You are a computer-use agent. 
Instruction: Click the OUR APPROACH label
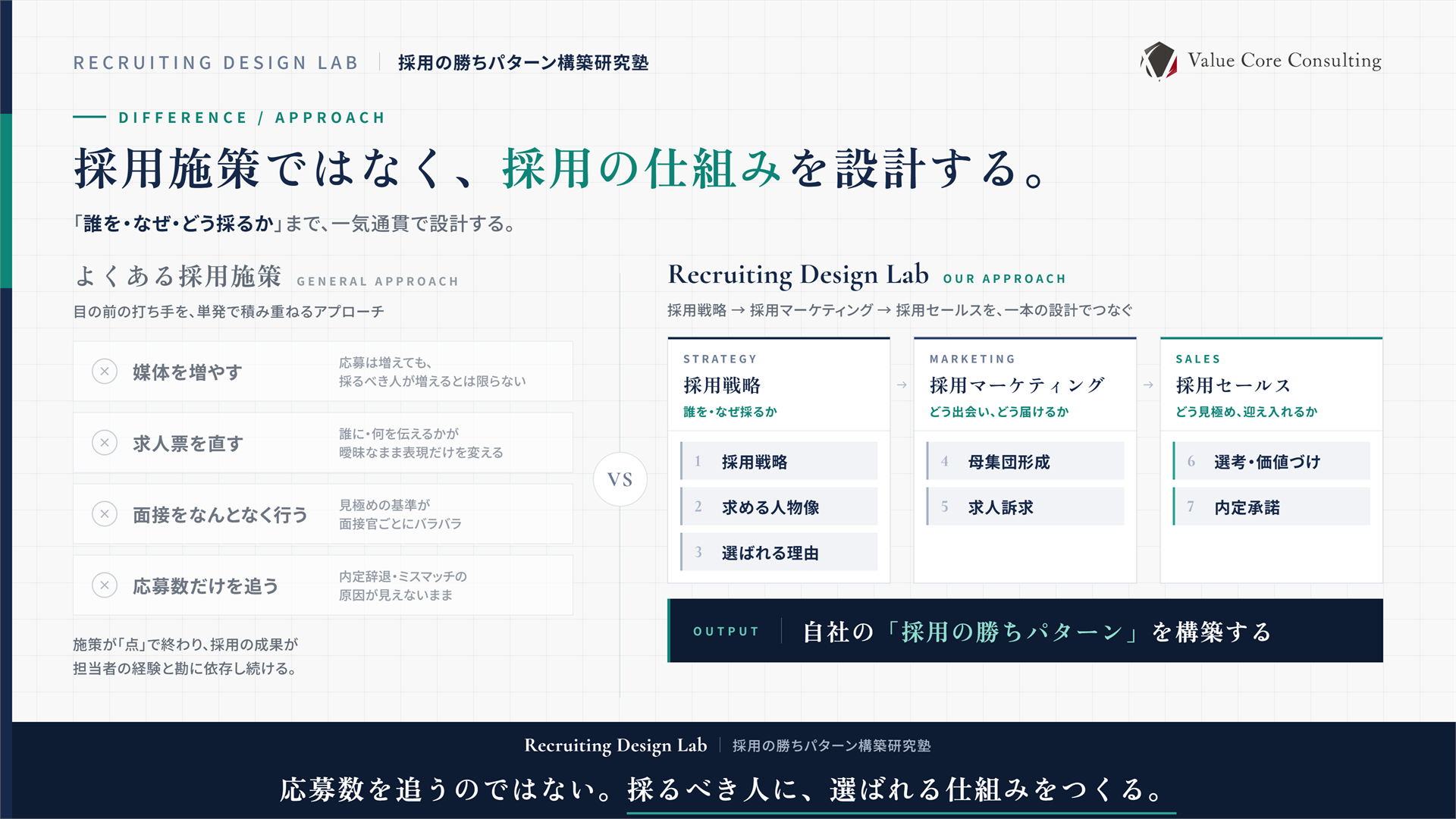[1005, 279]
